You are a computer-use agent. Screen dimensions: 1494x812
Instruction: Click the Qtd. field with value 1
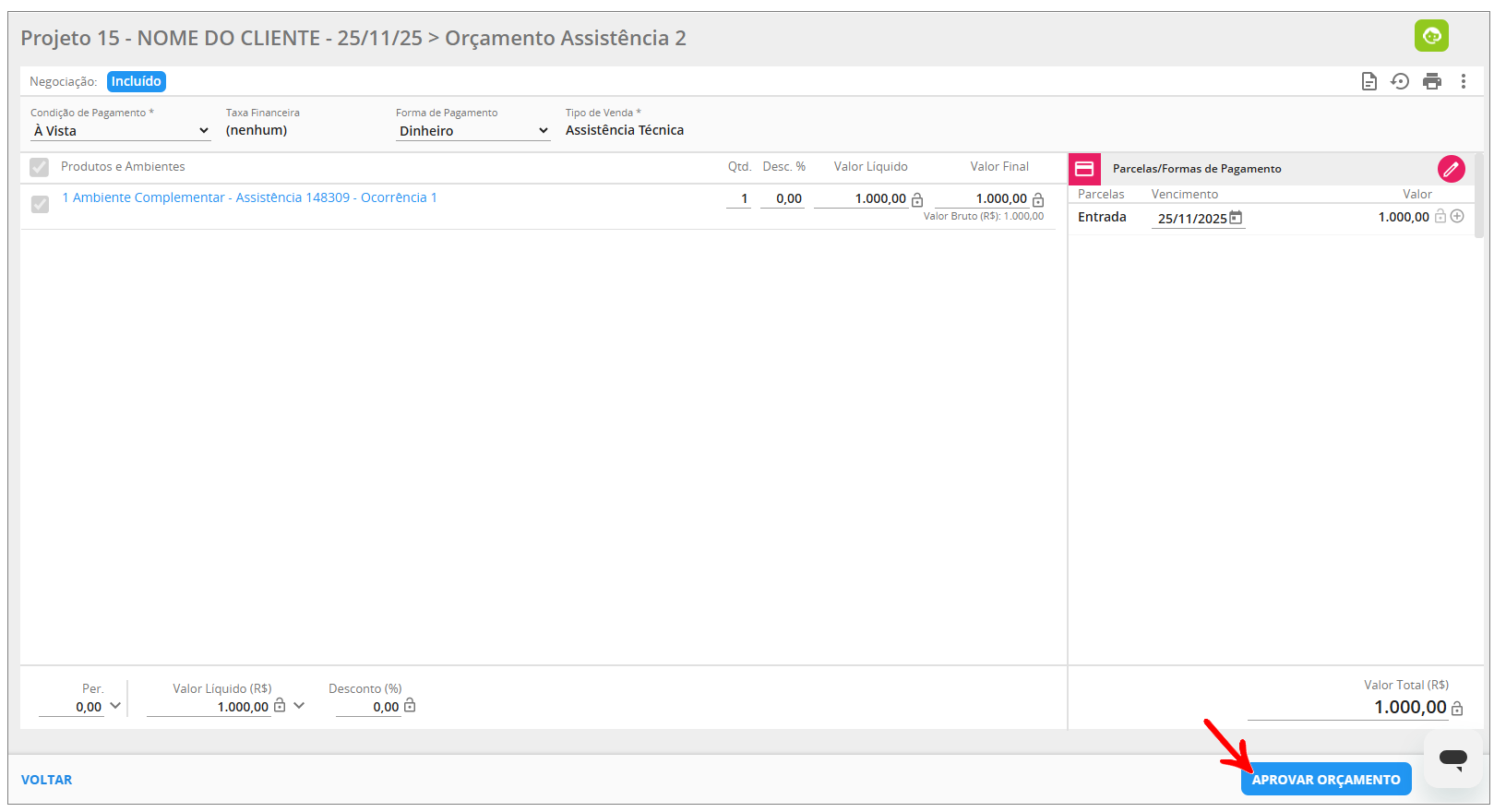coord(738,198)
